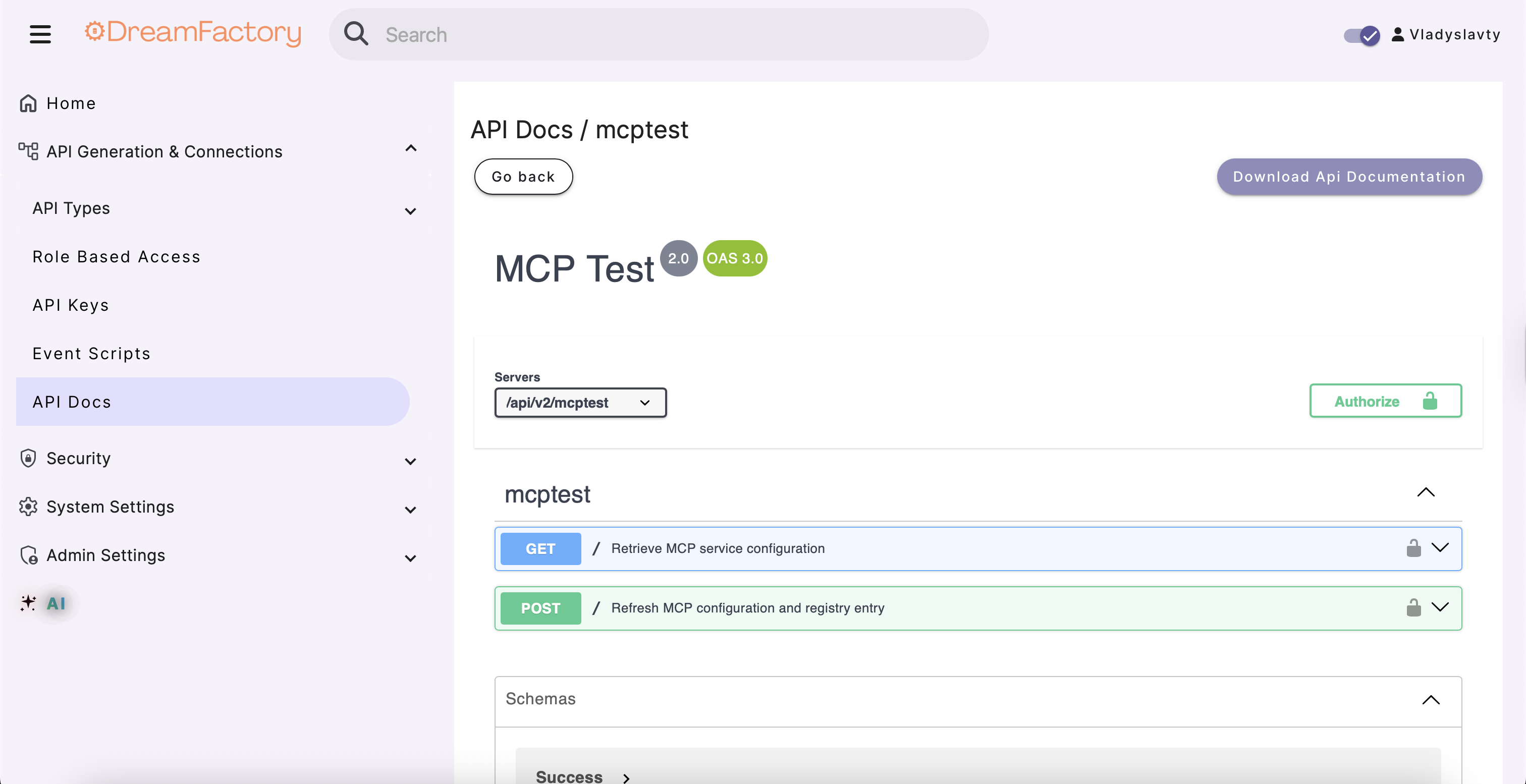Switch to Role Based Access section
The height and width of the screenshot is (784, 1526).
(x=116, y=256)
